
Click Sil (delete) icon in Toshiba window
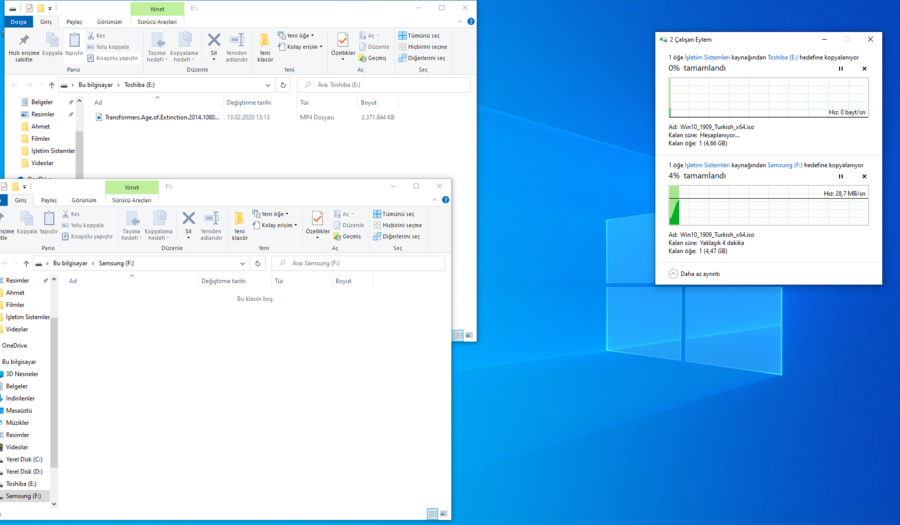coord(214,46)
